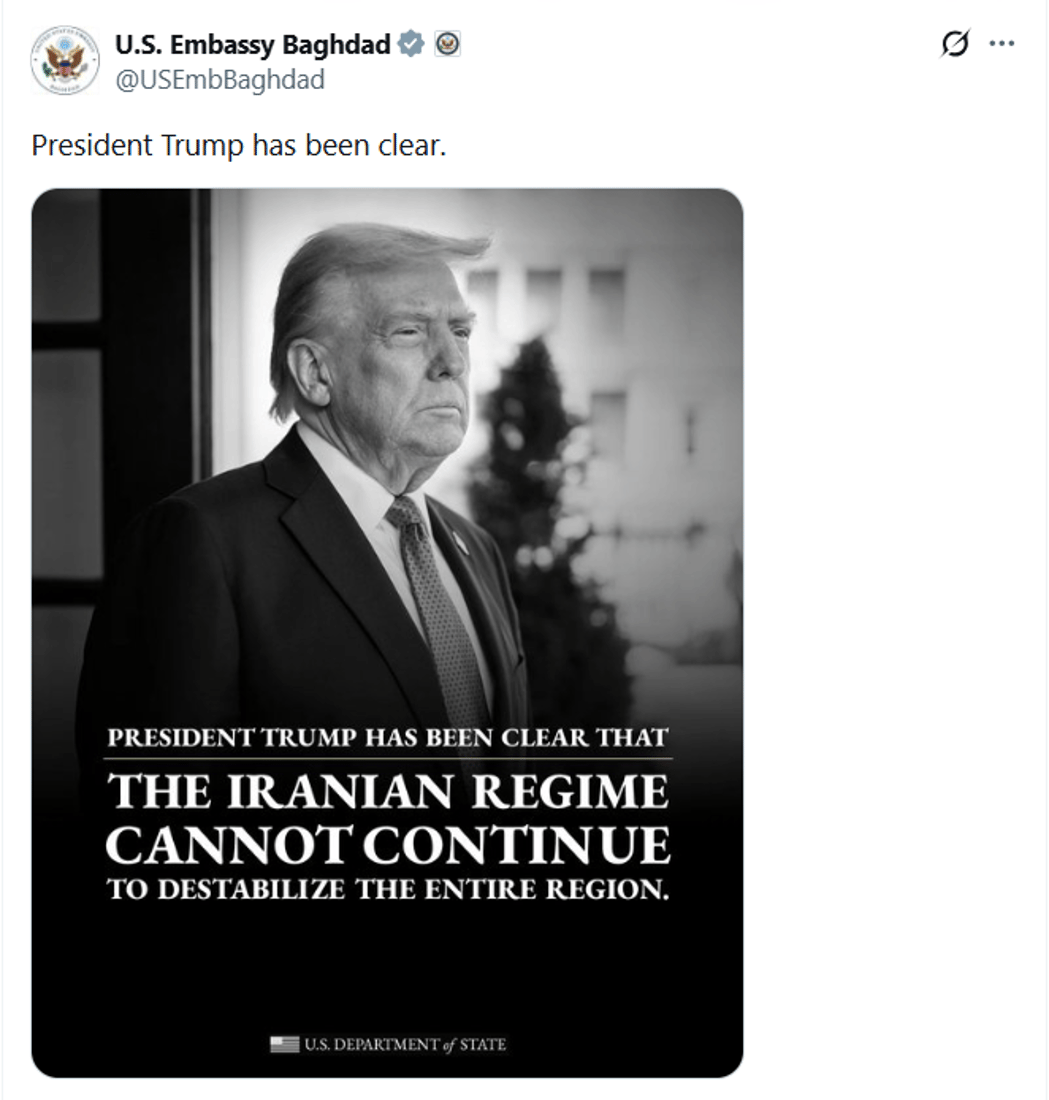This screenshot has height=1100, width=1049.
Task: Click the government affiliation seal badge
Action: tap(448, 44)
